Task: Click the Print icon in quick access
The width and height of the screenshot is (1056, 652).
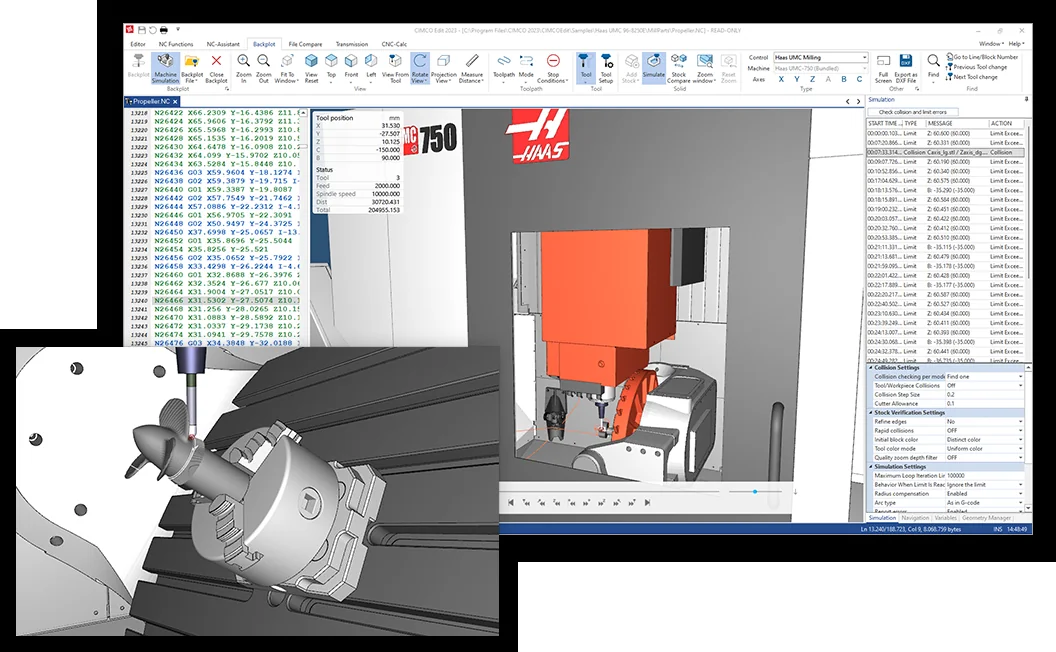Action: [163, 30]
